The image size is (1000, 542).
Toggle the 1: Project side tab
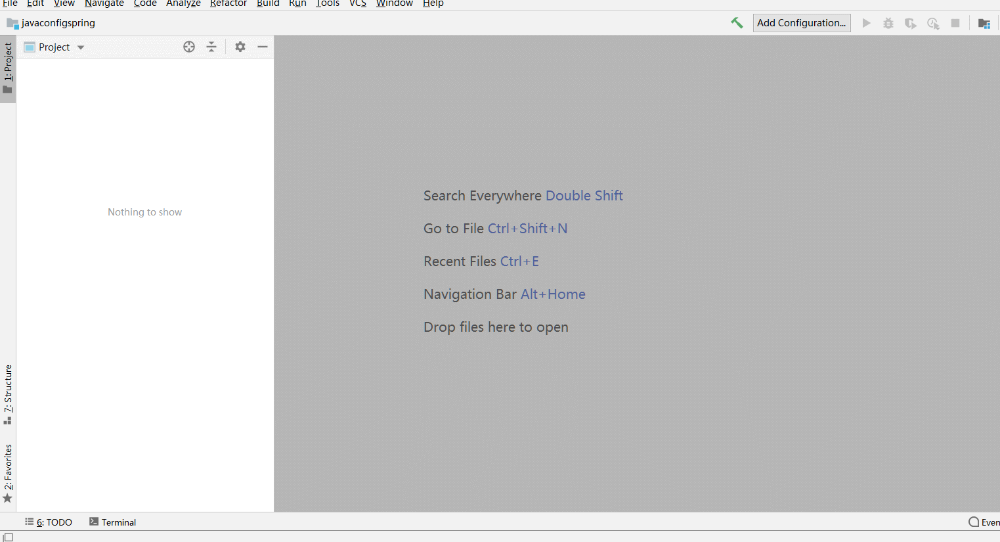(x=8, y=68)
